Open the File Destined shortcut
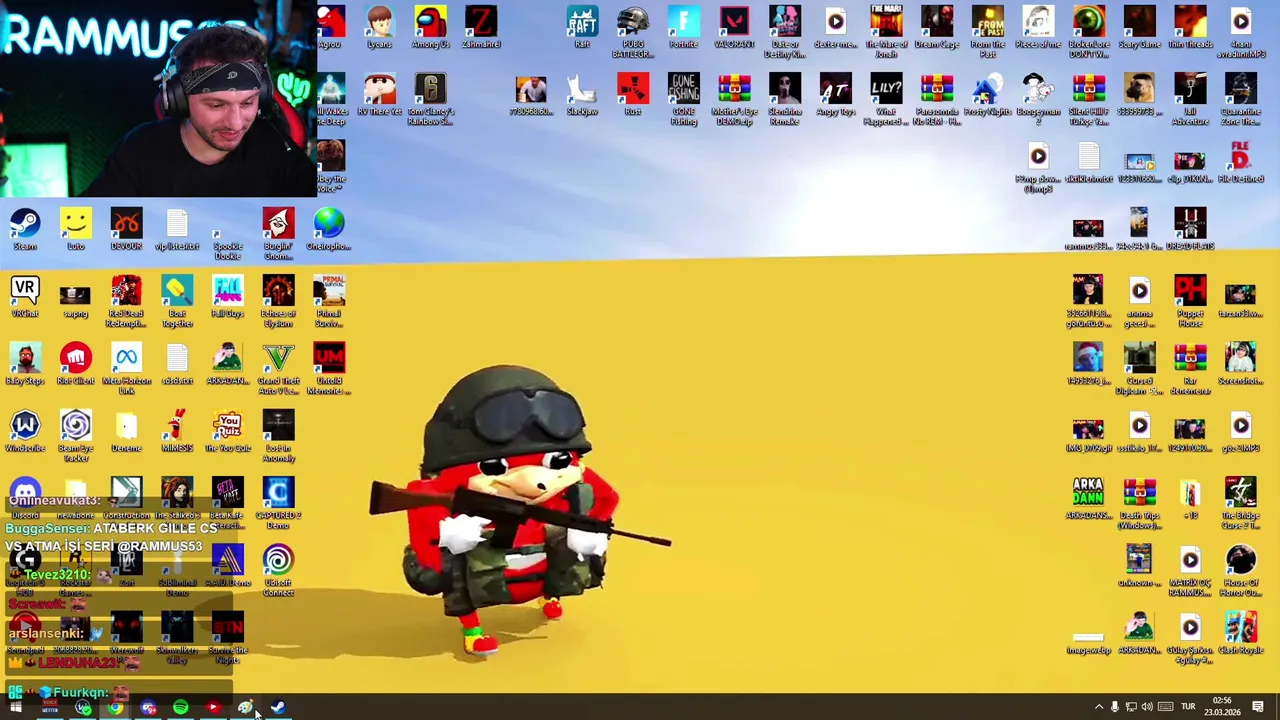The width and height of the screenshot is (1280, 720). (x=1240, y=162)
